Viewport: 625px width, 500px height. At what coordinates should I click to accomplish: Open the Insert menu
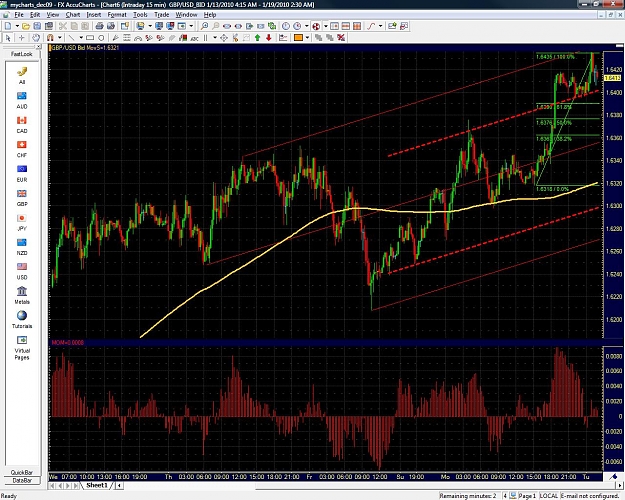click(94, 15)
